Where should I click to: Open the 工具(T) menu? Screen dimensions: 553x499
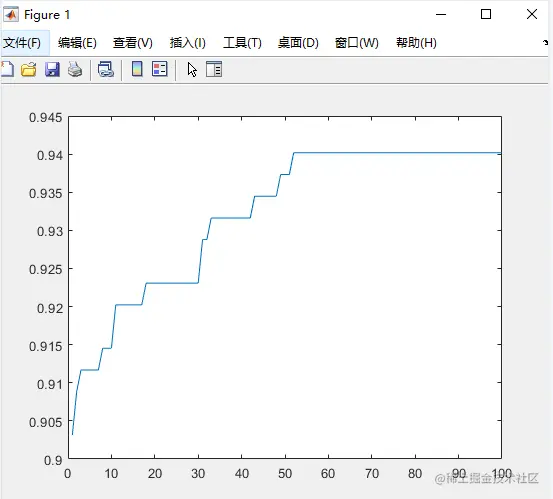242,43
